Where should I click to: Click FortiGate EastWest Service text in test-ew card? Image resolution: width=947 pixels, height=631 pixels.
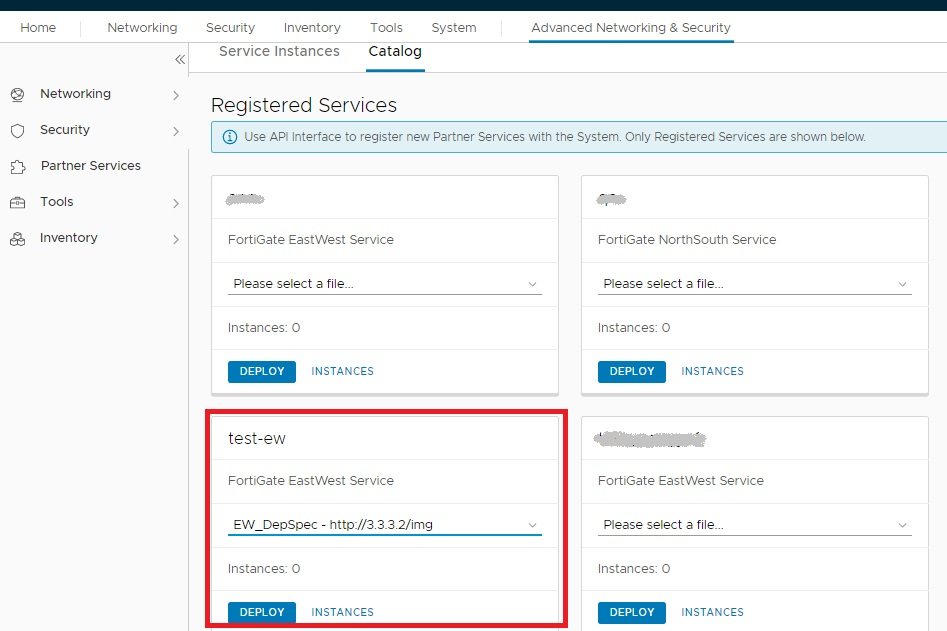click(310, 481)
